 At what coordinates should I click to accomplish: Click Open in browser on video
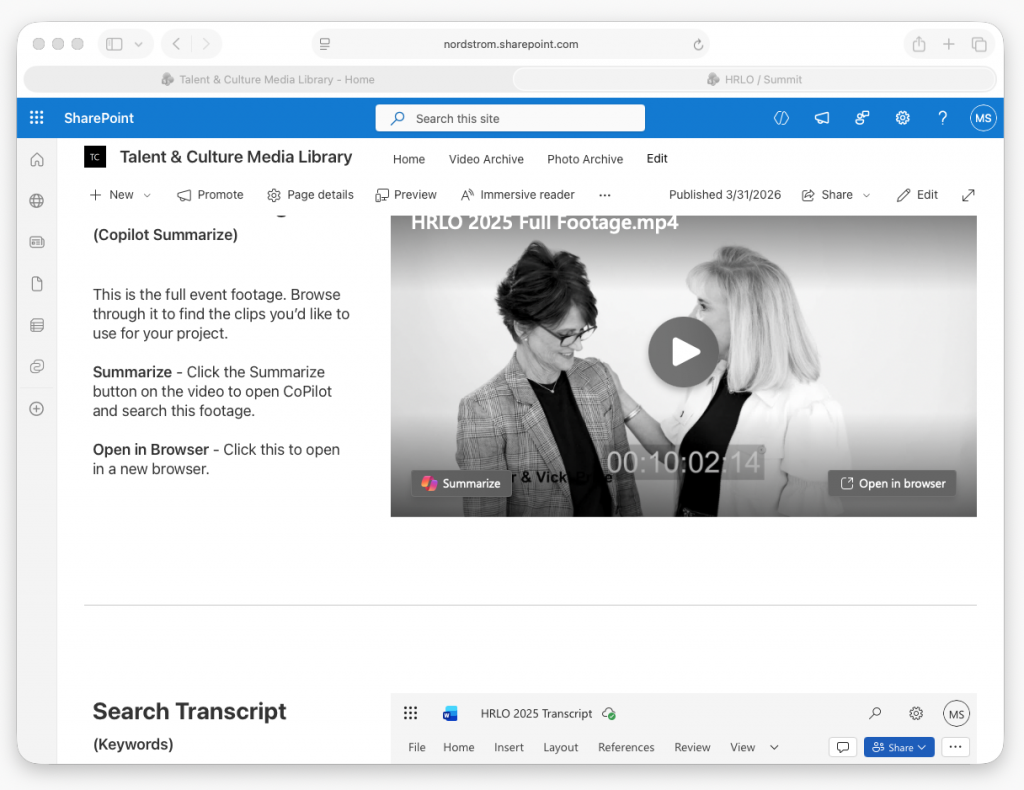pos(892,483)
